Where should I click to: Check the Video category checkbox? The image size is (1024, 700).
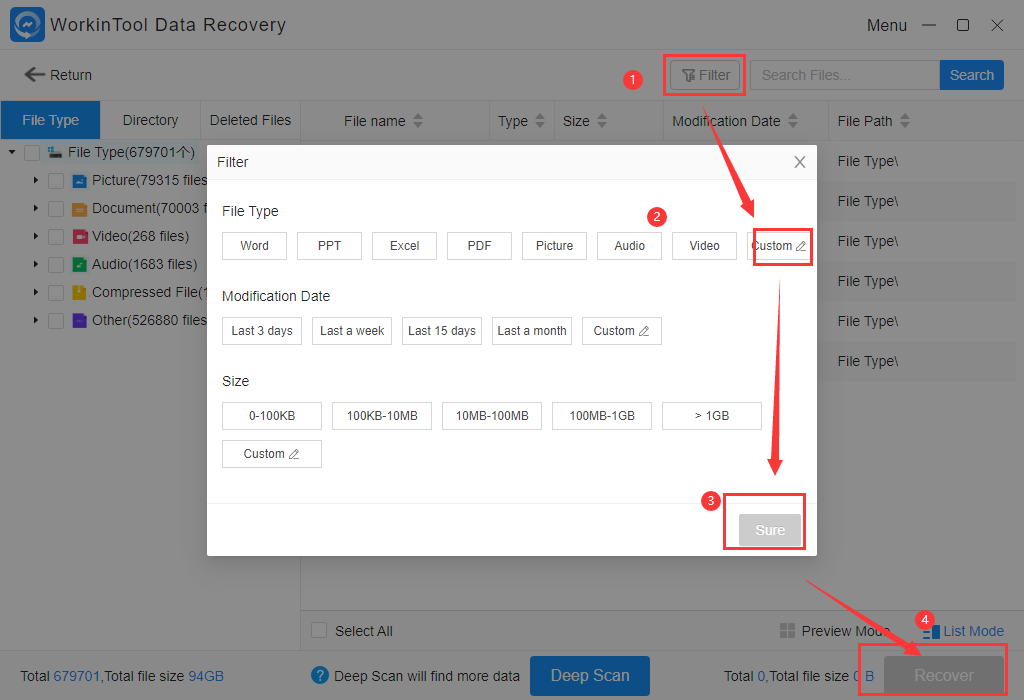point(56,236)
